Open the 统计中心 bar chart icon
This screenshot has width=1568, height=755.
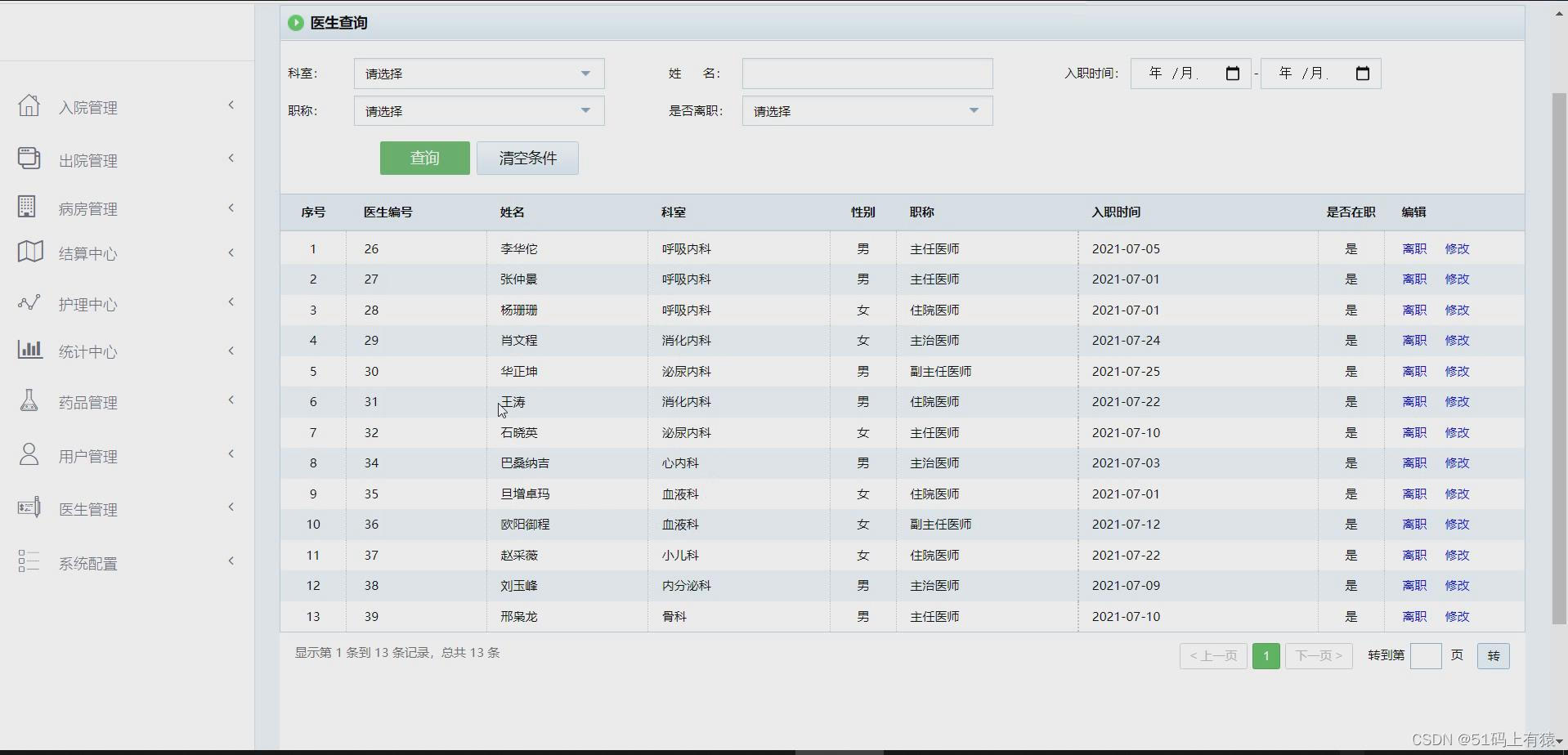point(29,350)
